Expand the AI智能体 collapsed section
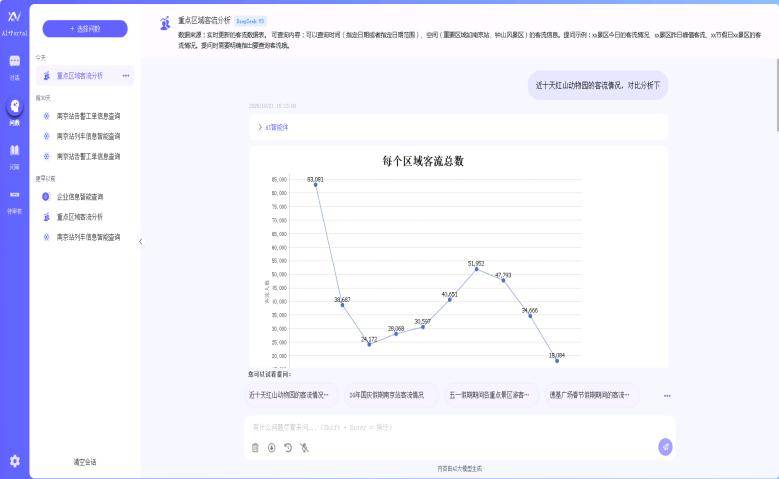The width and height of the screenshot is (779, 479). tap(273, 127)
